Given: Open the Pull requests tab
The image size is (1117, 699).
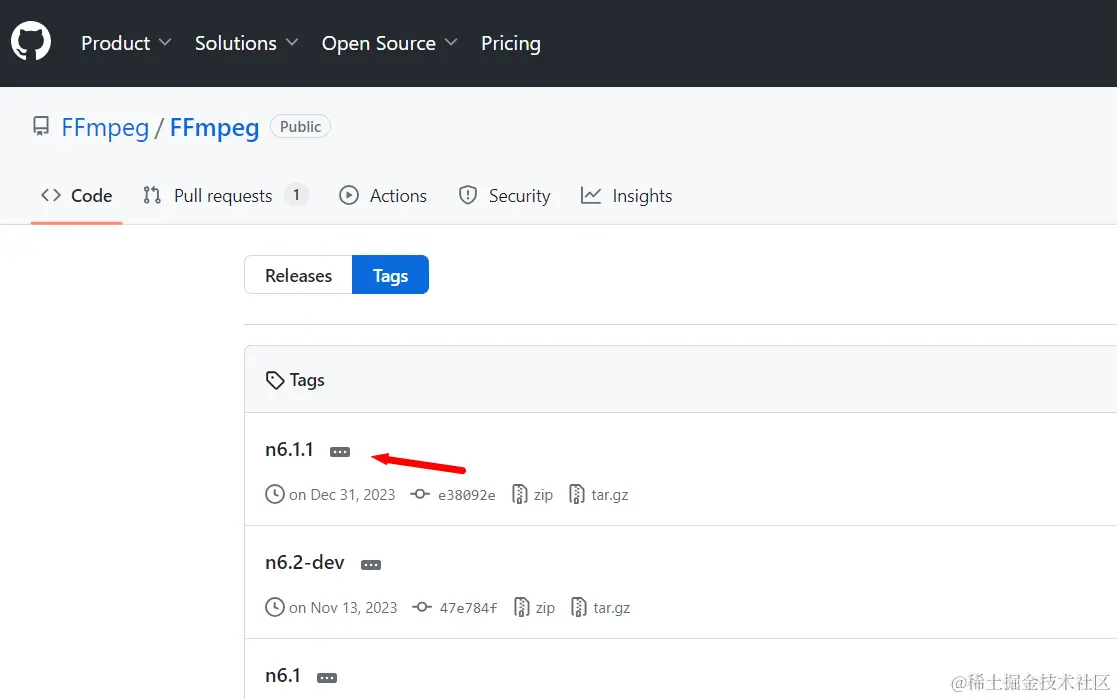Looking at the screenshot, I should tap(225, 196).
